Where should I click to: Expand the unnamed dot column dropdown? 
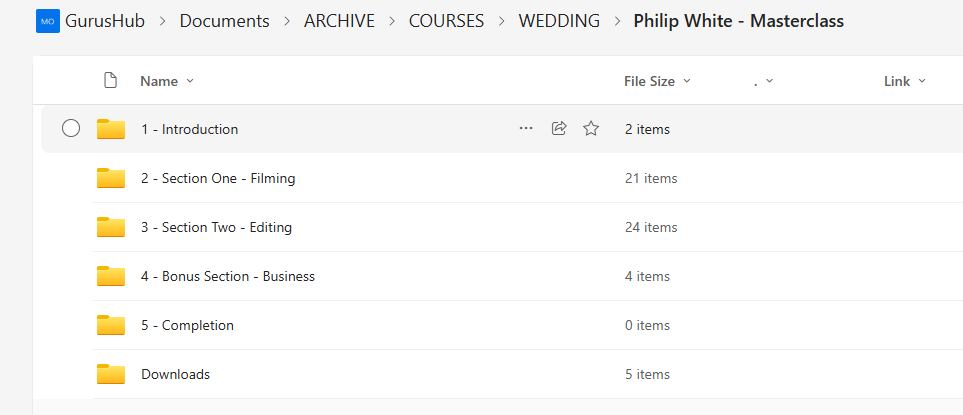(763, 81)
